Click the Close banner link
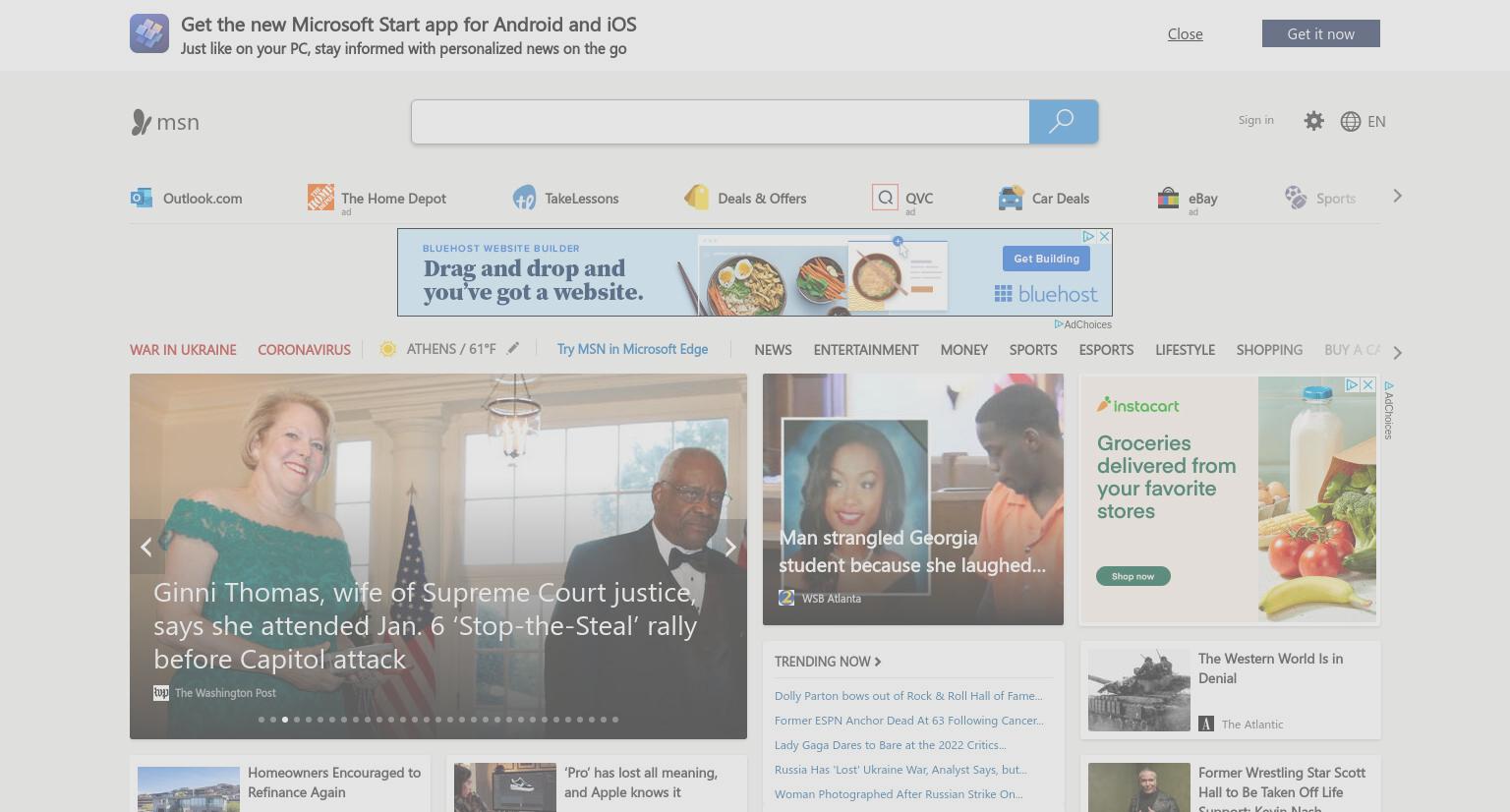This screenshot has width=1510, height=812. pyautogui.click(x=1185, y=33)
